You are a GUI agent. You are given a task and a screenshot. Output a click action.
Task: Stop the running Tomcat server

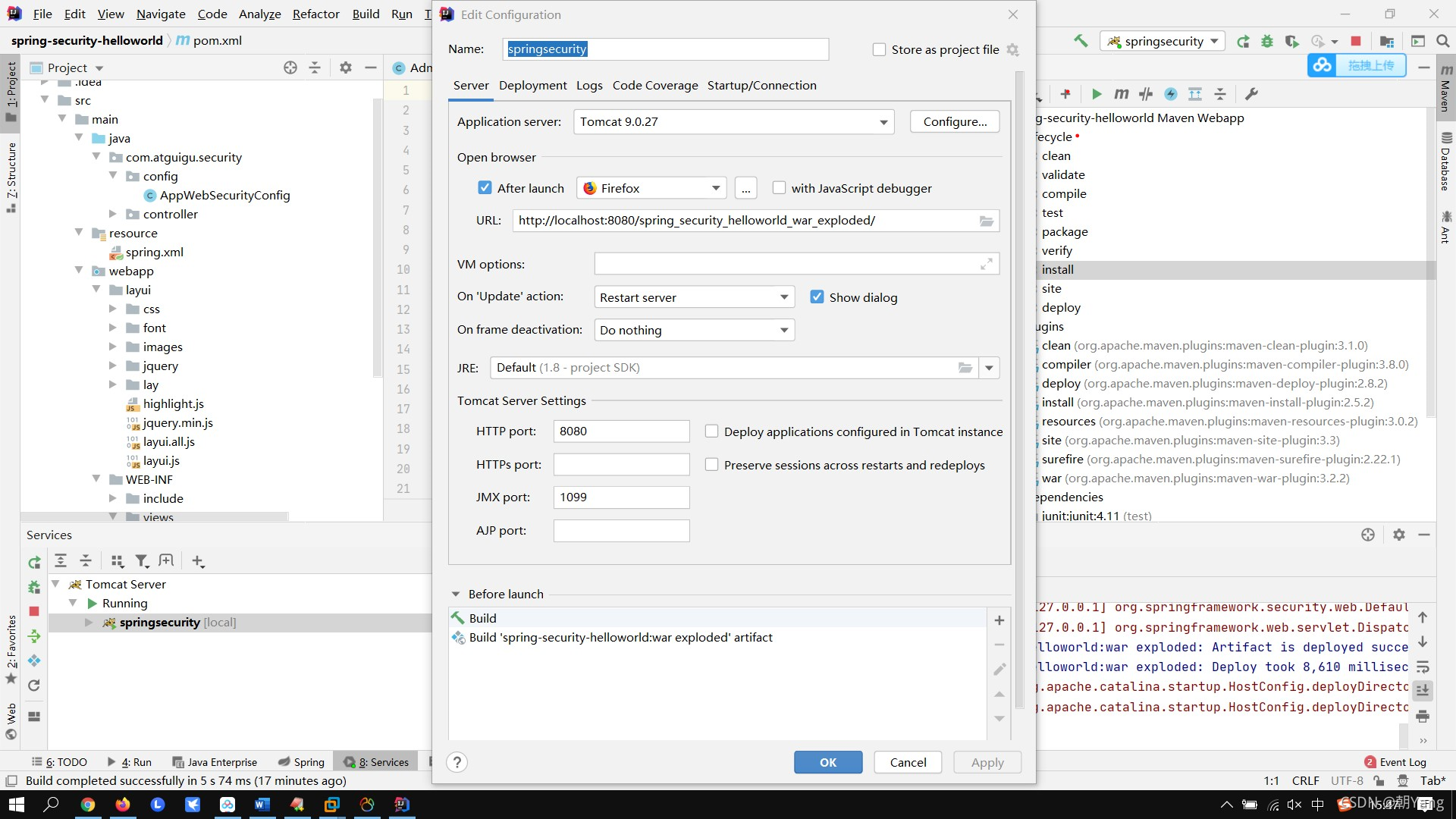1357,41
